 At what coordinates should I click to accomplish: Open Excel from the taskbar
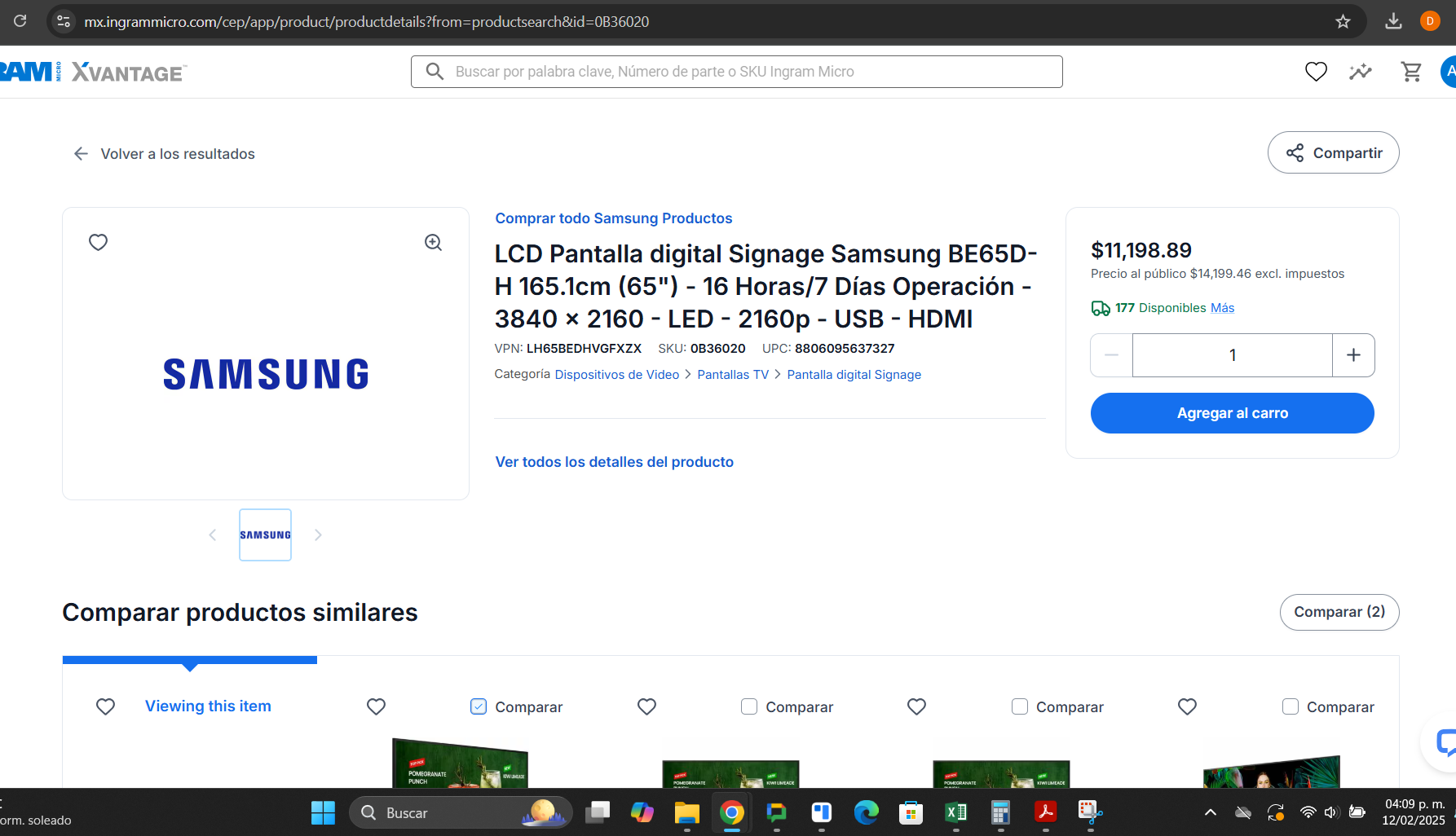[955, 812]
